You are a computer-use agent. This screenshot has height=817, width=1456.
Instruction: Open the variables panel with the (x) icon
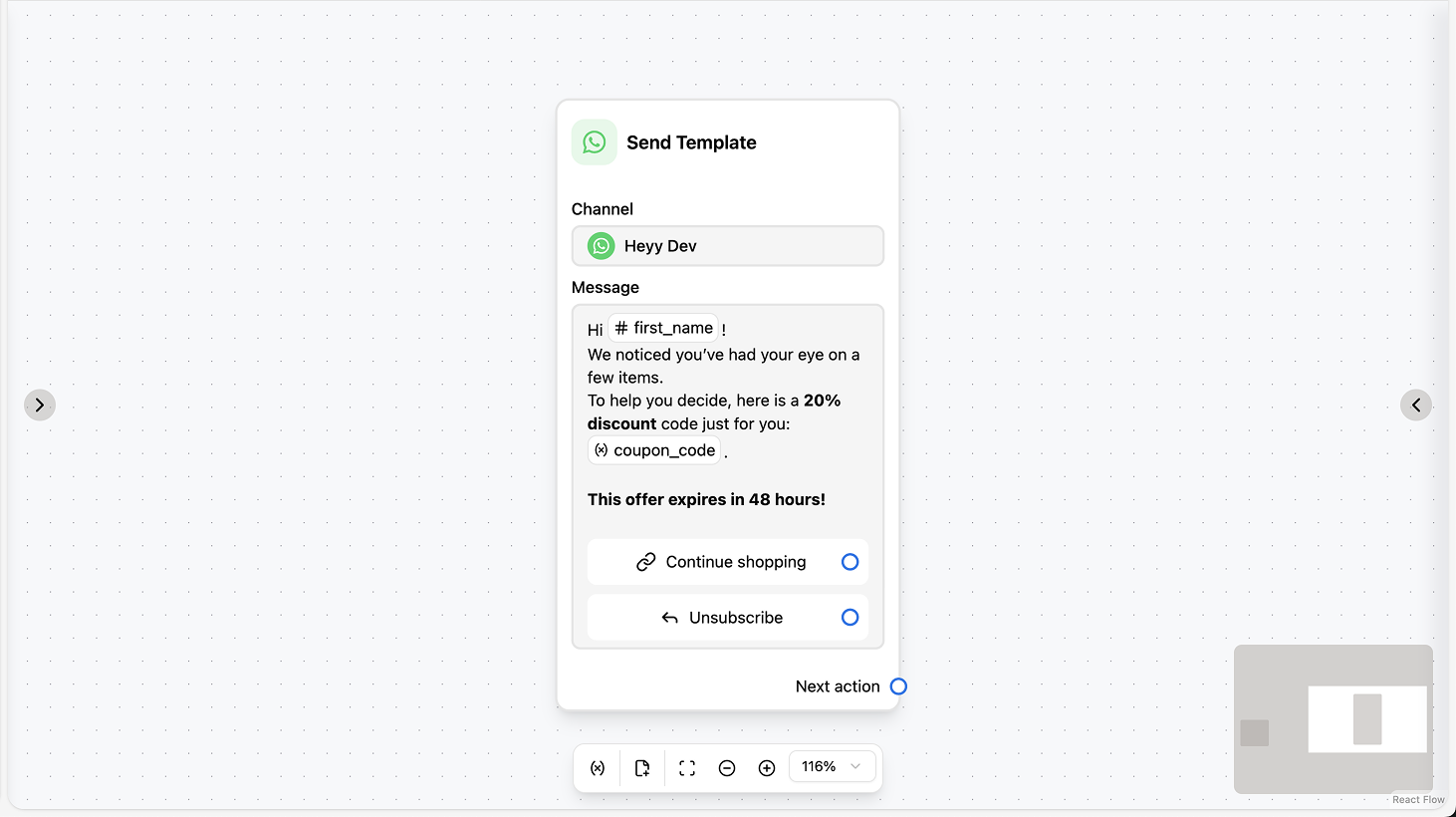(x=598, y=767)
